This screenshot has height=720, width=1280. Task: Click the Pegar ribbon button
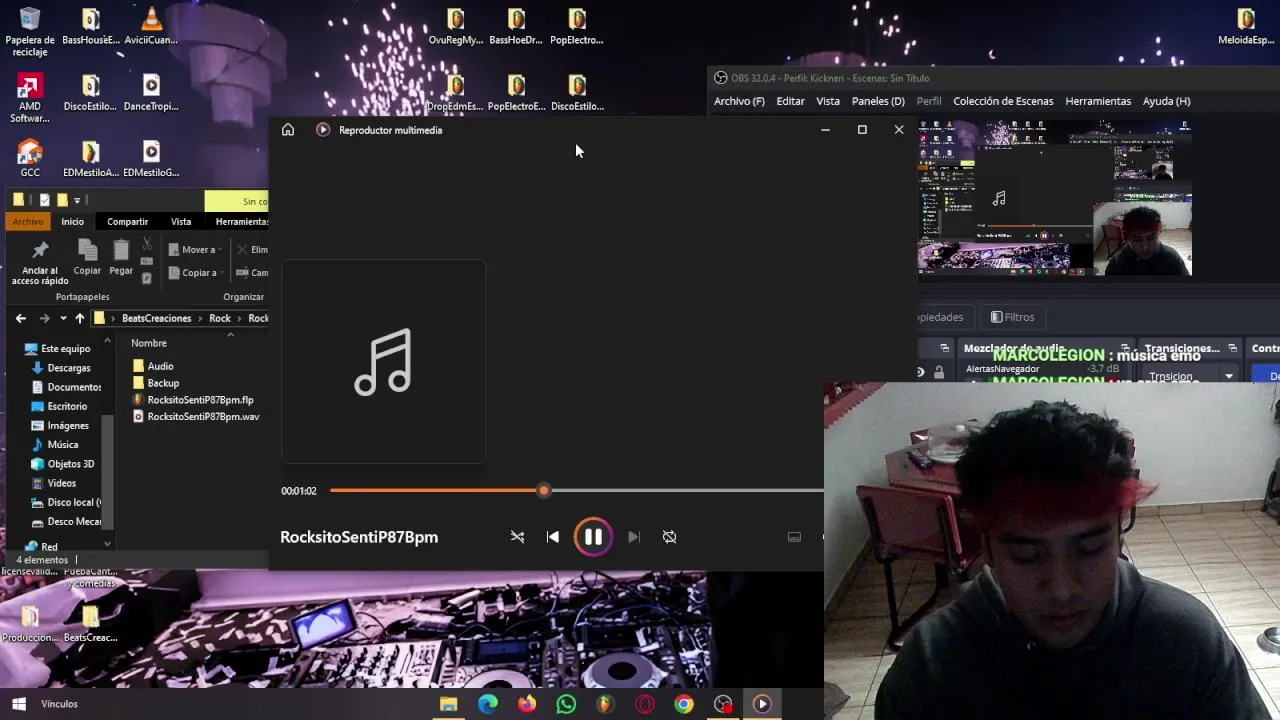121,257
